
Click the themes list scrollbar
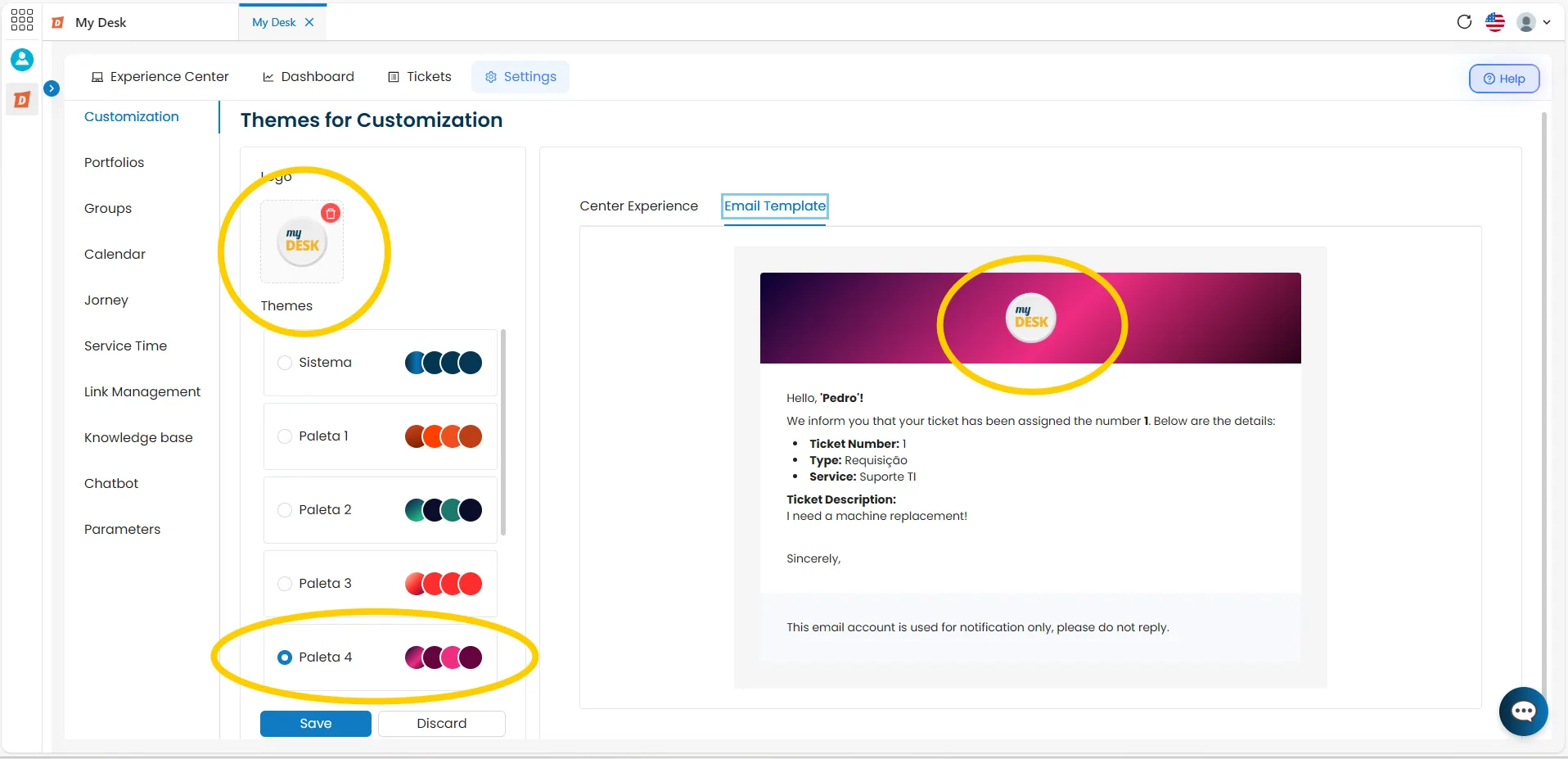tap(503, 432)
